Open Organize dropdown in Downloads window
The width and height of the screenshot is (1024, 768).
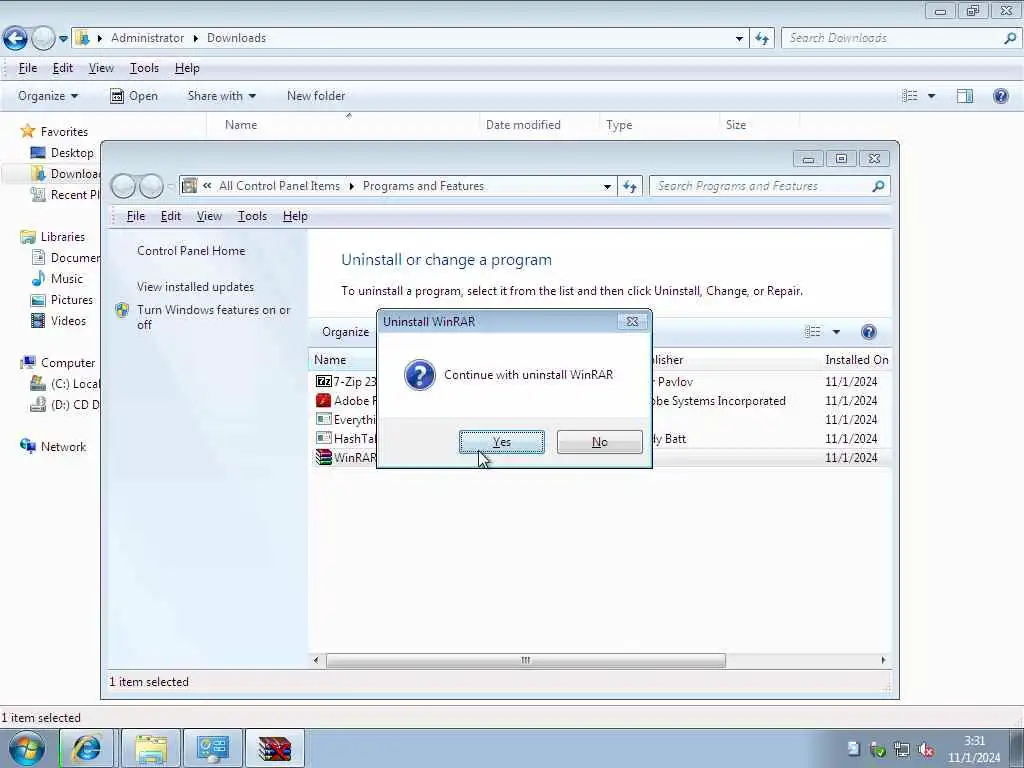point(48,96)
